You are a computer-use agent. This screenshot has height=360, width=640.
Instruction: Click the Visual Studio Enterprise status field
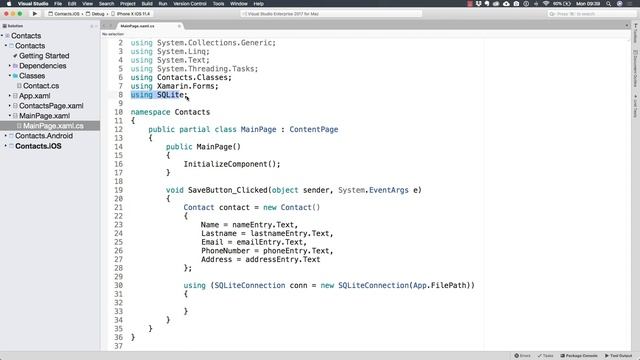[331, 14]
